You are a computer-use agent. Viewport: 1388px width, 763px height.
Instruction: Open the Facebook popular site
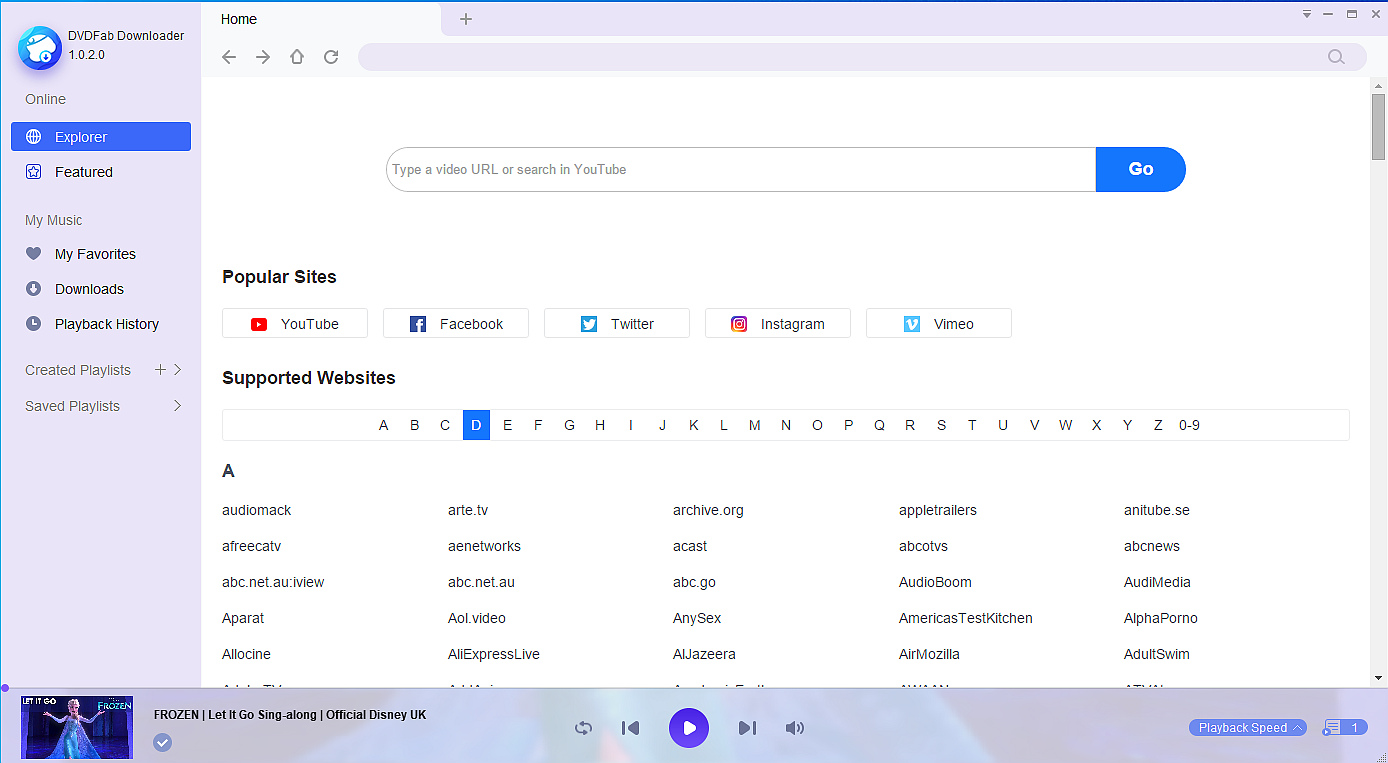pyautogui.click(x=456, y=323)
